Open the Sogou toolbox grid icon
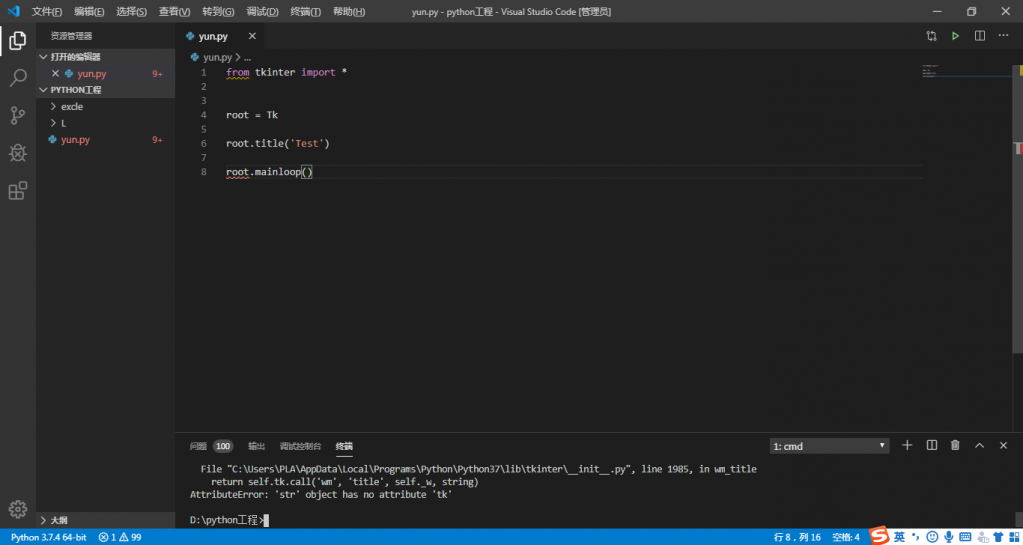This screenshot has height=545, width=1023. tap(1013, 537)
